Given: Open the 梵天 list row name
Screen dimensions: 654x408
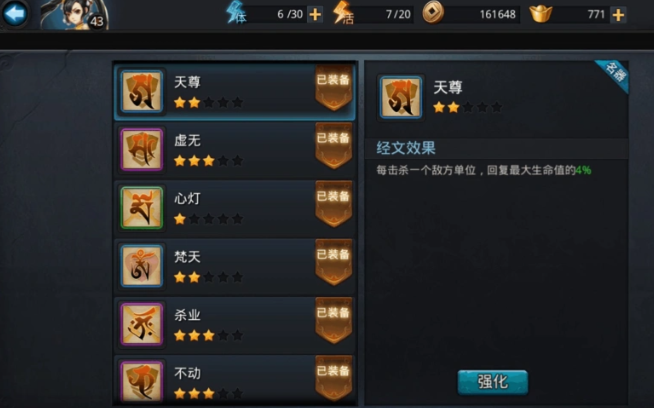Looking at the screenshot, I should pyautogui.click(x=187, y=257).
